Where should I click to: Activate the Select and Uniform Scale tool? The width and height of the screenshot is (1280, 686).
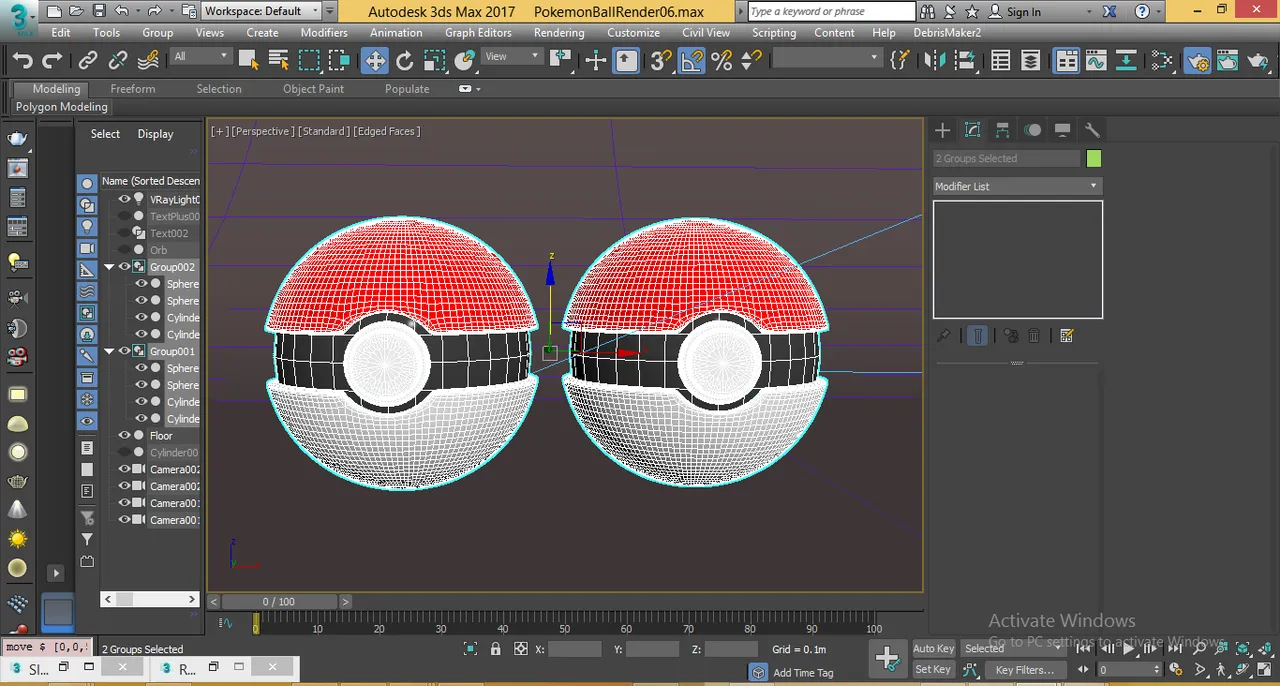pos(434,61)
